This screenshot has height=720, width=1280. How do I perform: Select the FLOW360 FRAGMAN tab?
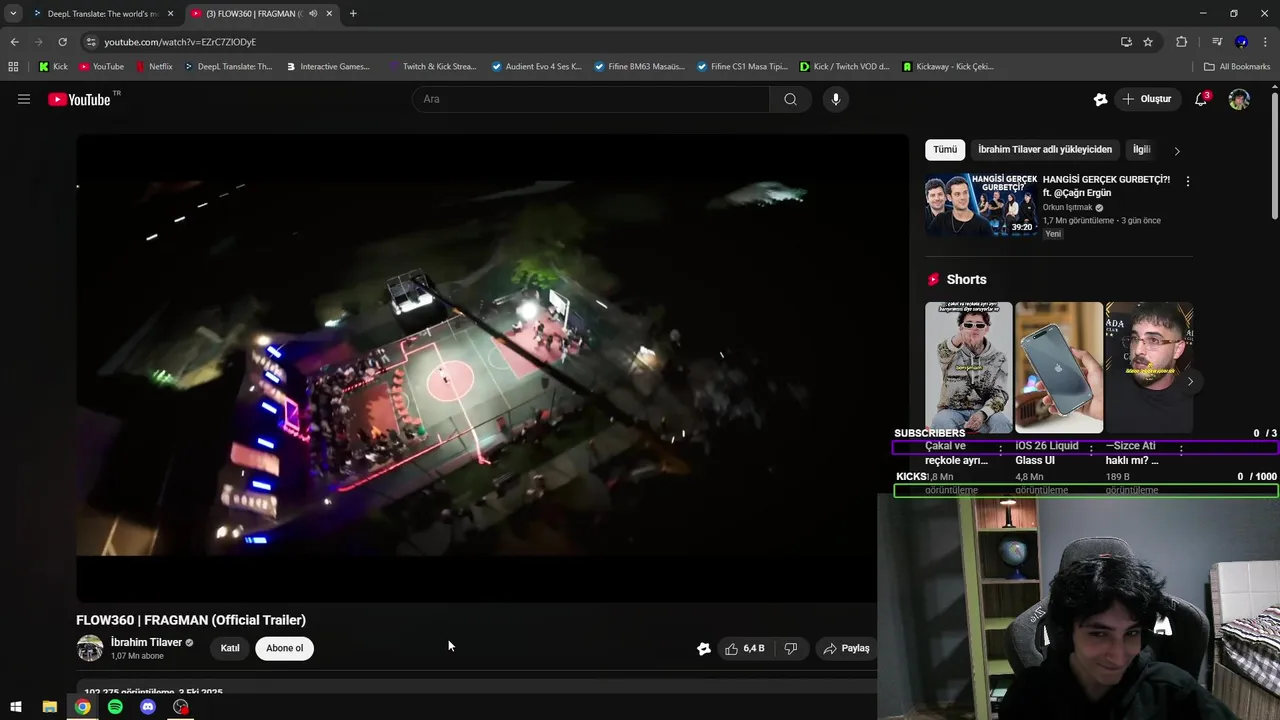pyautogui.click(x=262, y=14)
